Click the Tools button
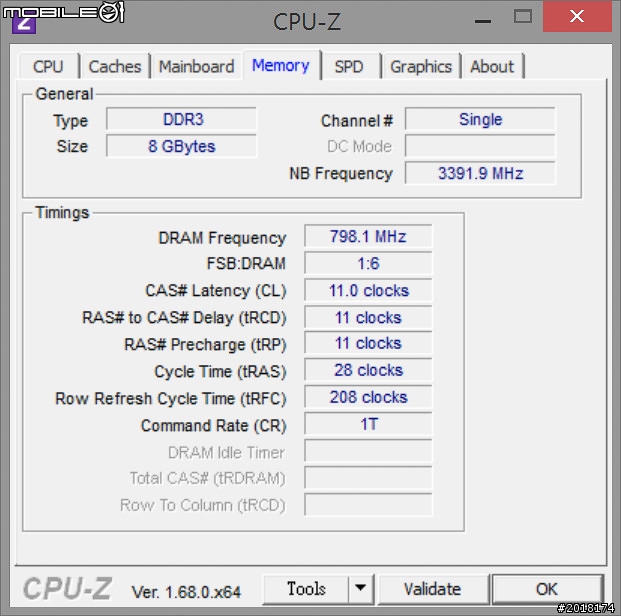 (x=306, y=589)
